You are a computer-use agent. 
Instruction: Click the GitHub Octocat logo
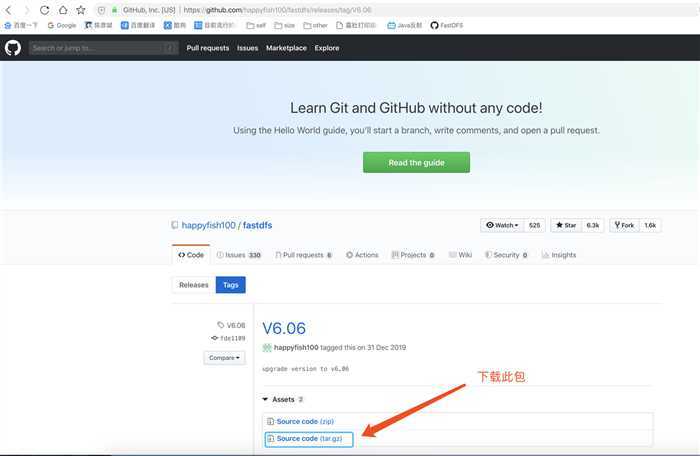click(13, 48)
